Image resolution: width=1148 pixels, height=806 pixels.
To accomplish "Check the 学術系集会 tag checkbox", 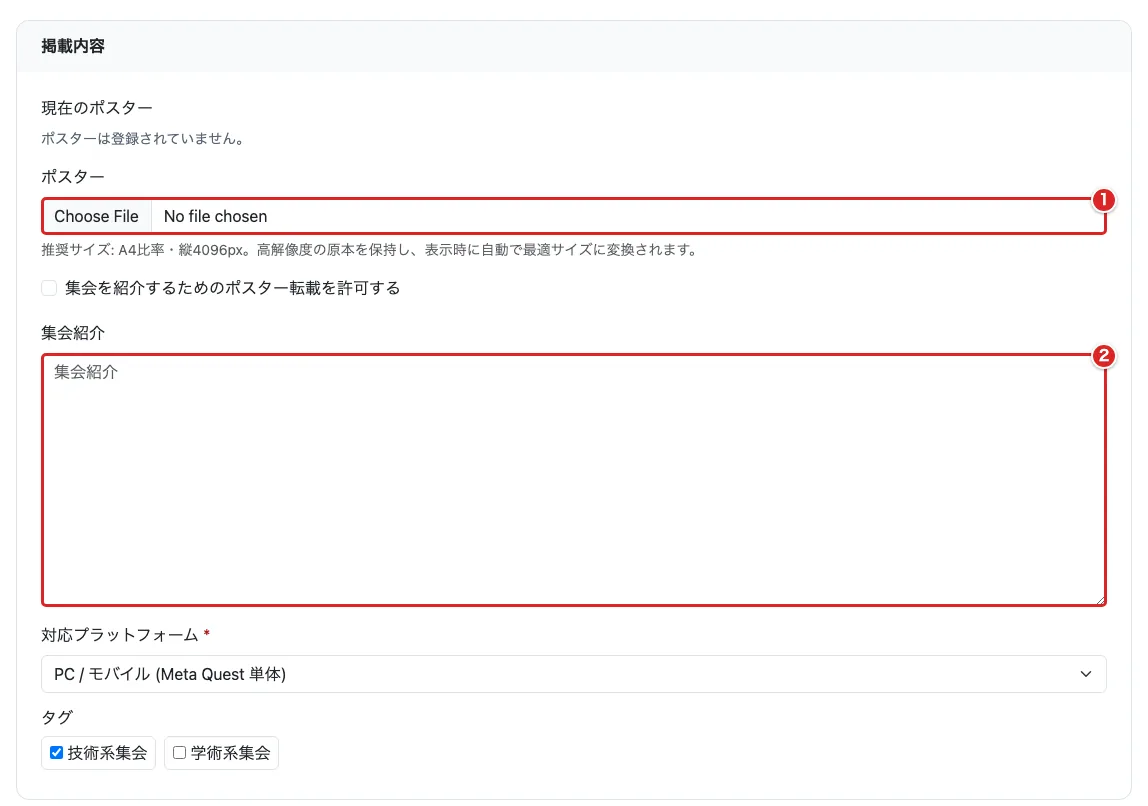I will [179, 753].
